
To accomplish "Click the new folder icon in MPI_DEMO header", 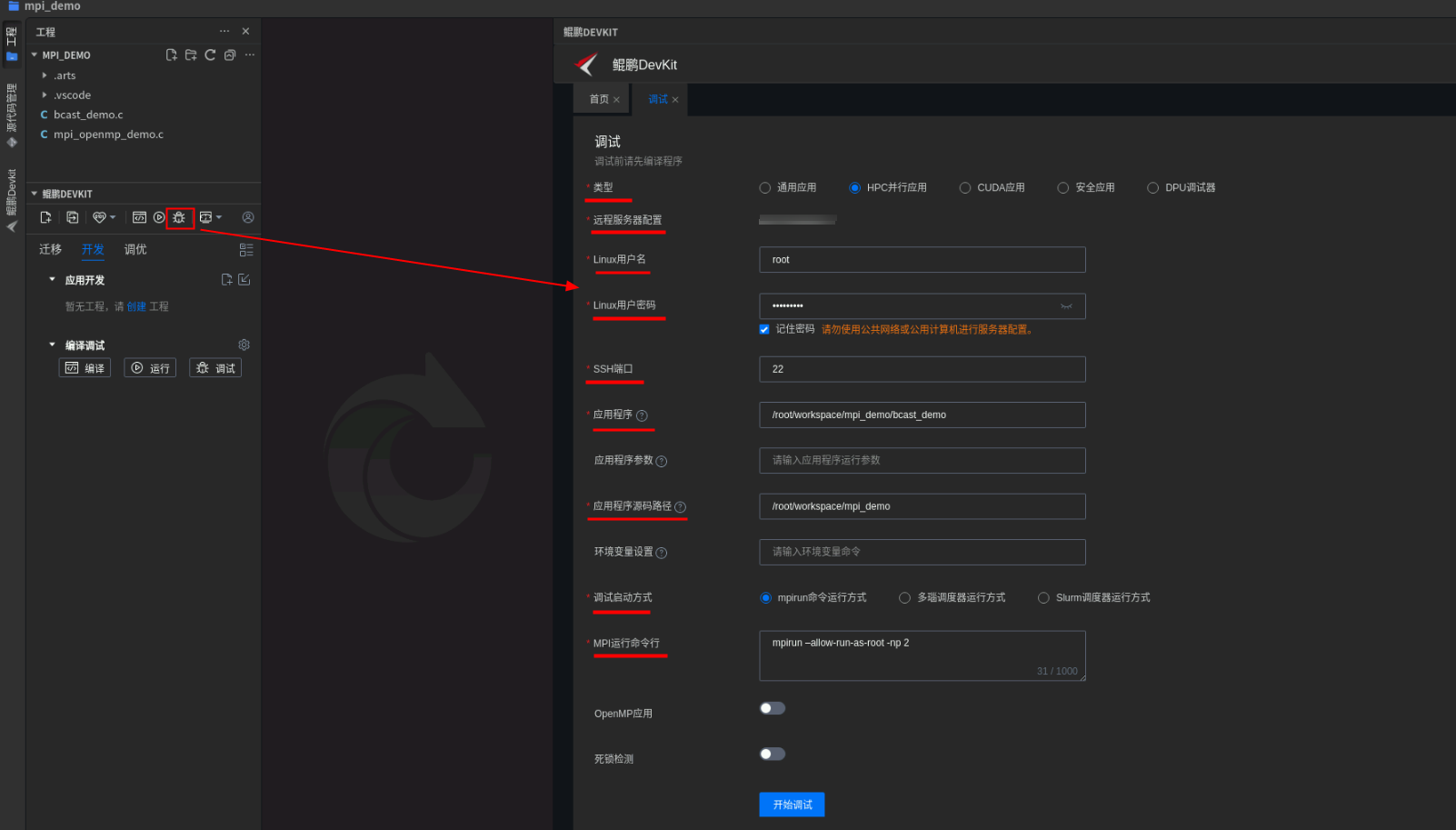I will [191, 55].
